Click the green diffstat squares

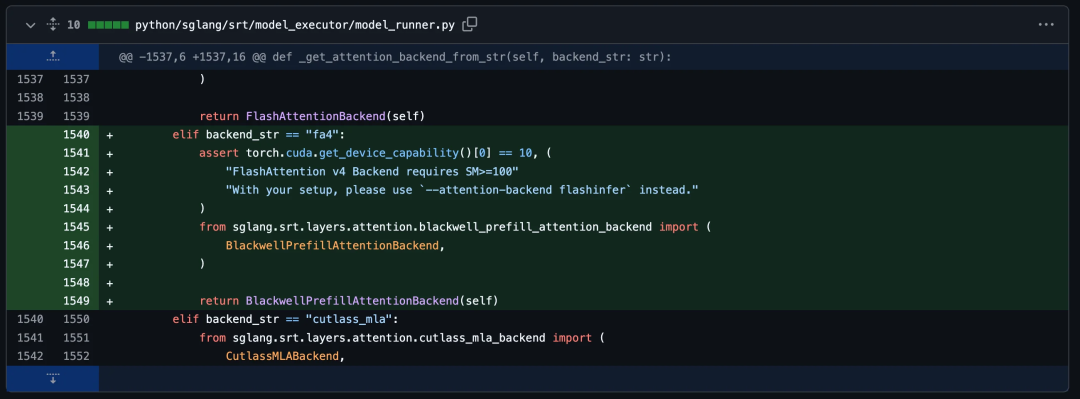click(108, 25)
